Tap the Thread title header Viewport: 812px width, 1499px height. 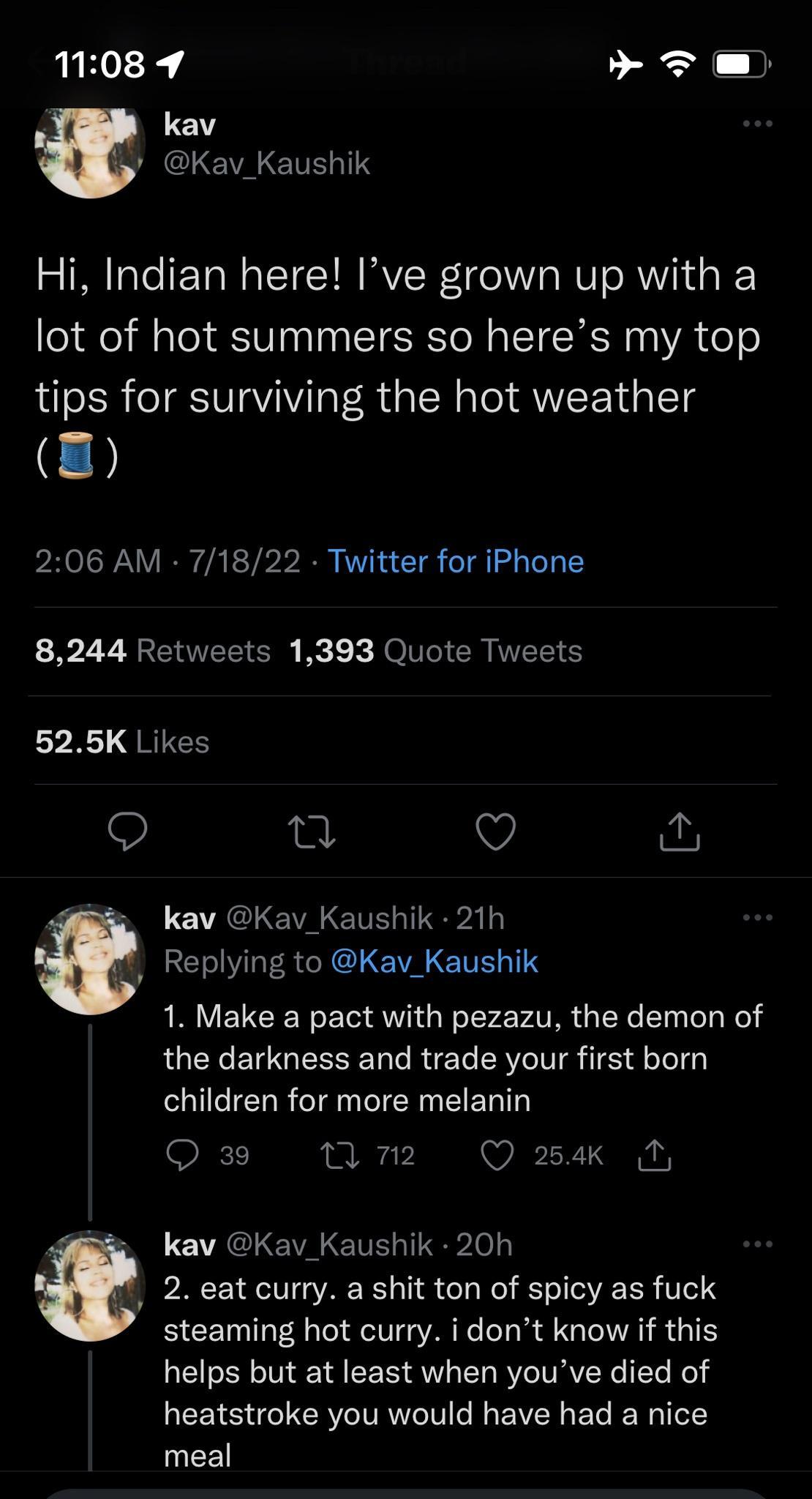pyautogui.click(x=406, y=62)
